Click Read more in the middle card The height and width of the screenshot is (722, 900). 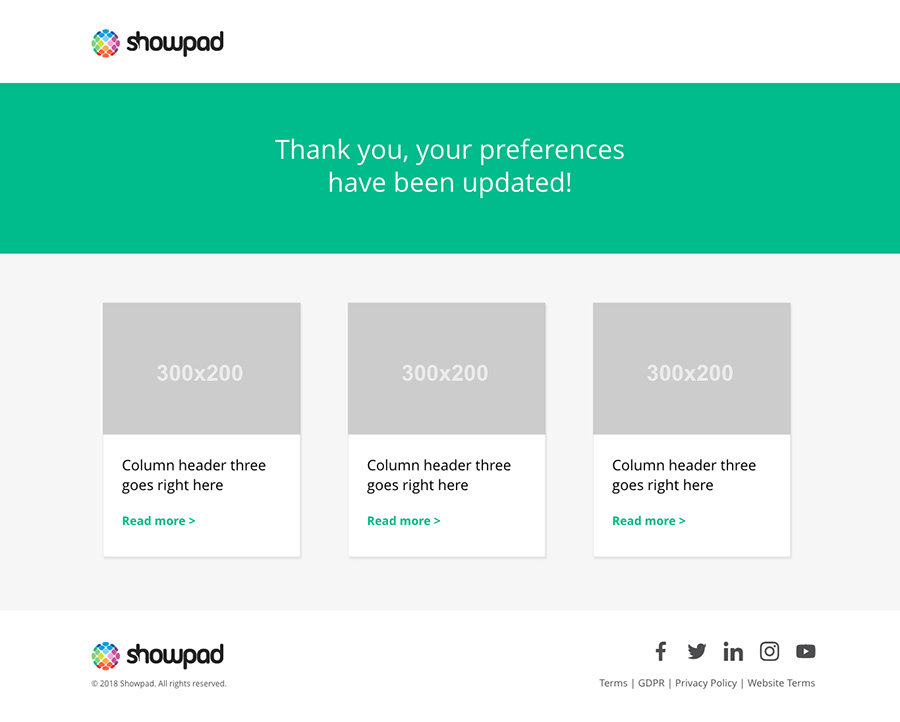point(404,521)
